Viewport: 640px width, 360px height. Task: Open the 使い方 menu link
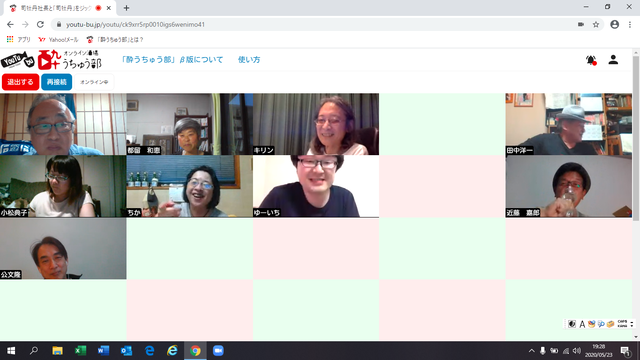click(249, 60)
